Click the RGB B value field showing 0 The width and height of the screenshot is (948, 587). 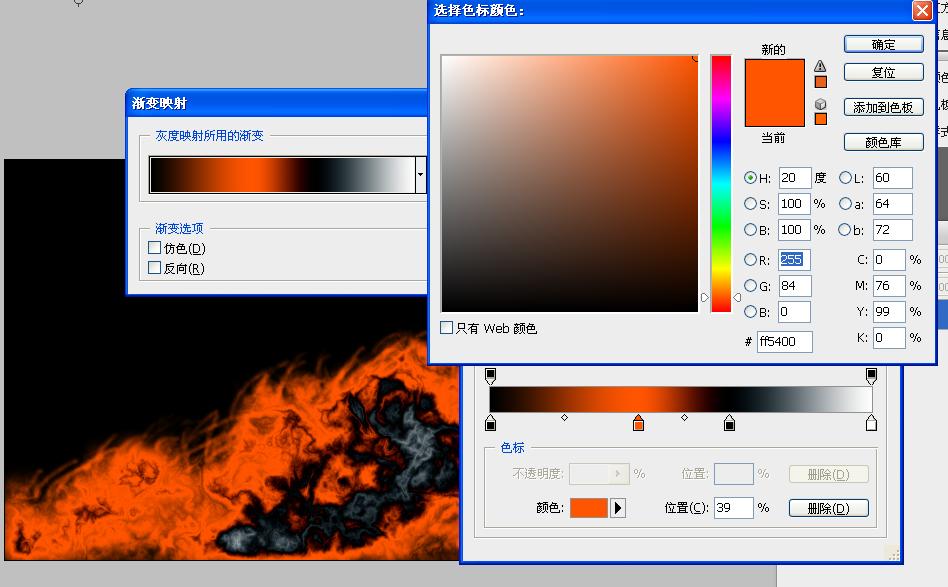[794, 312]
